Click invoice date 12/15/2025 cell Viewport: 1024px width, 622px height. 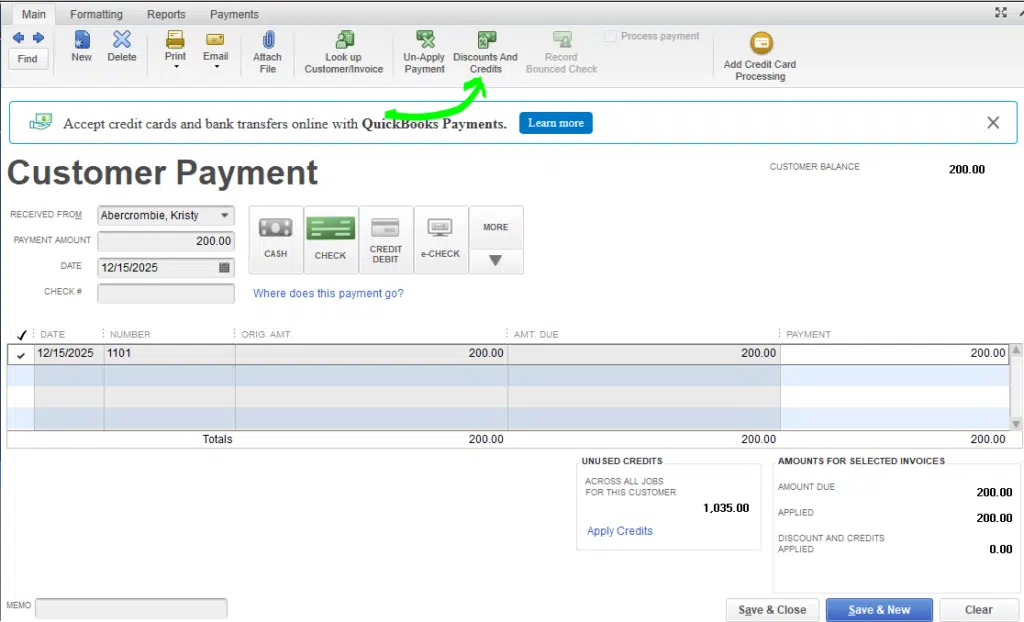click(69, 353)
